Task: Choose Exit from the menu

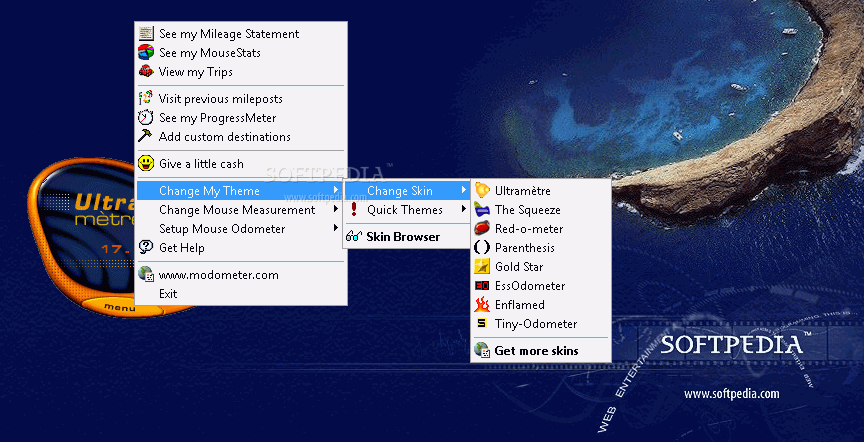Action: [241, 294]
